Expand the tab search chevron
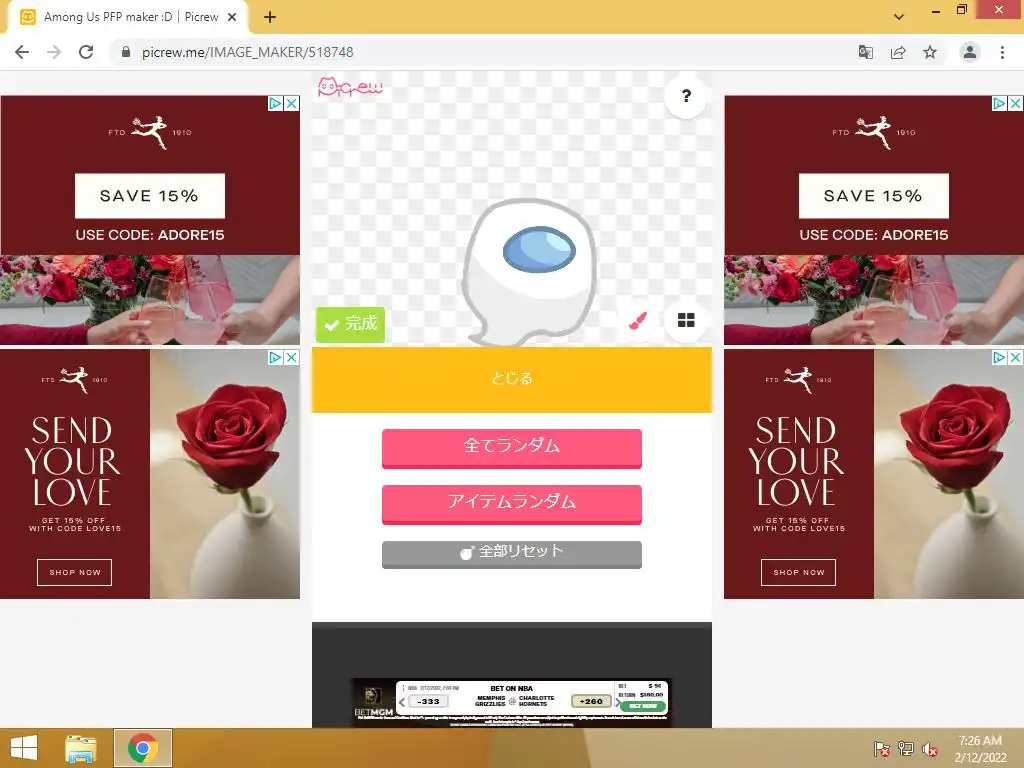 point(899,17)
